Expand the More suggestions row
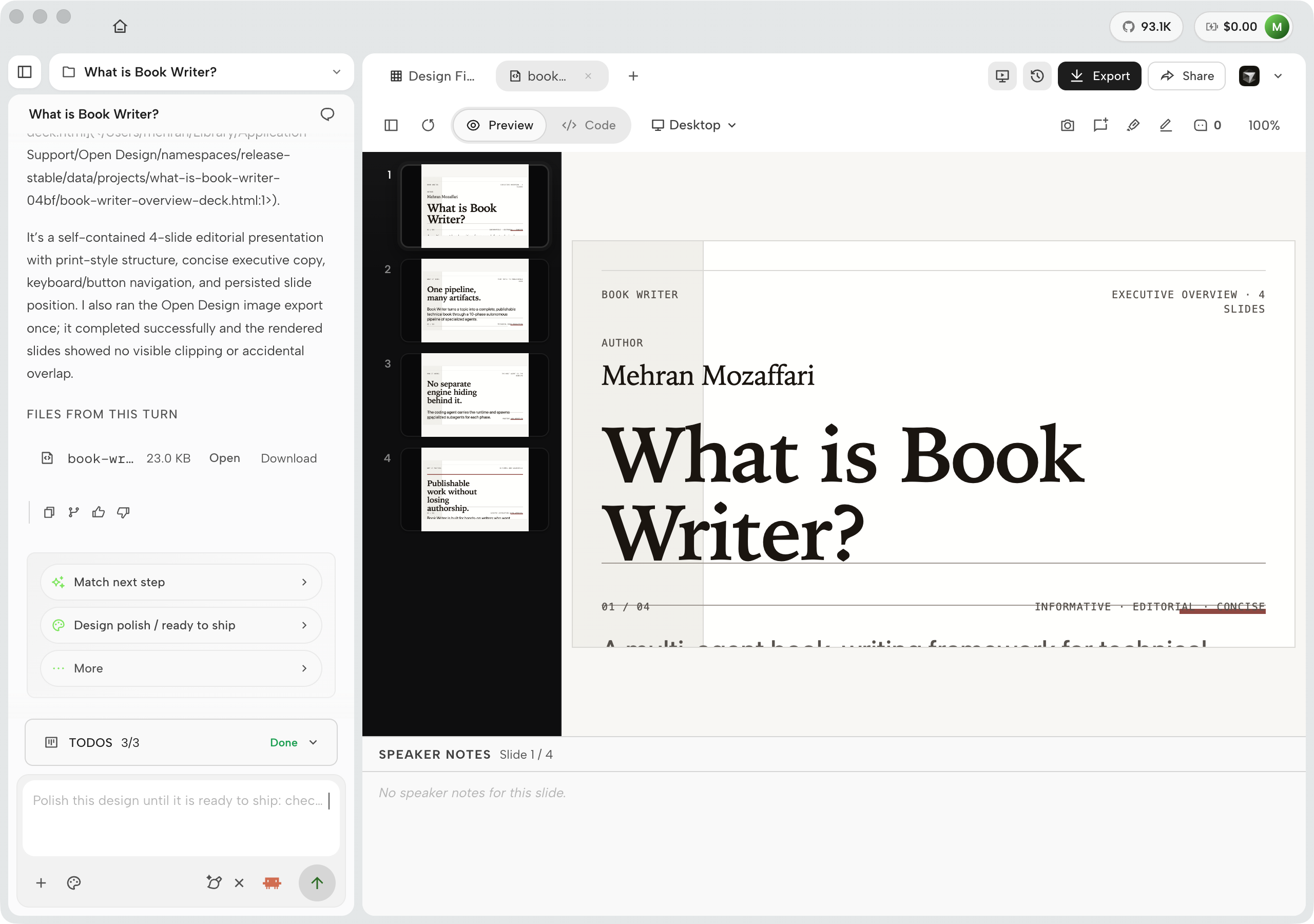The height and width of the screenshot is (924, 1314). (x=181, y=669)
